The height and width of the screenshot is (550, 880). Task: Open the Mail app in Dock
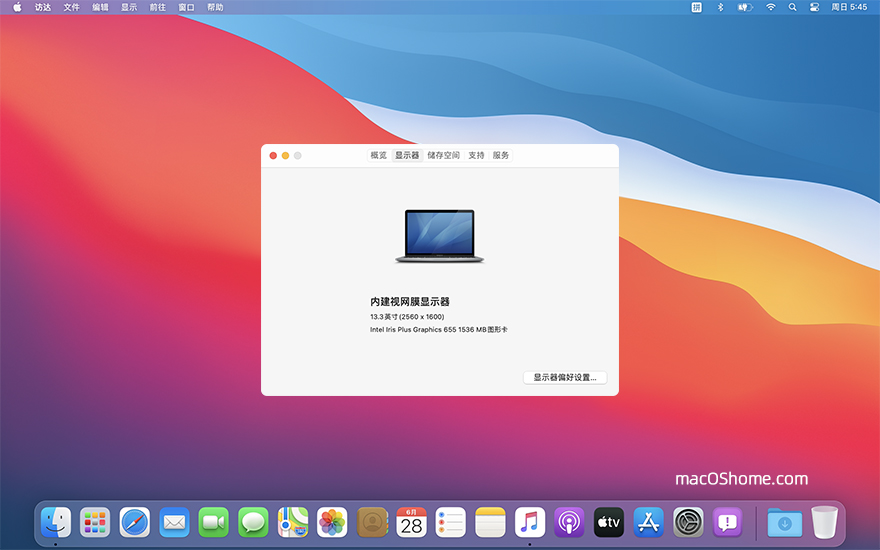pos(174,522)
